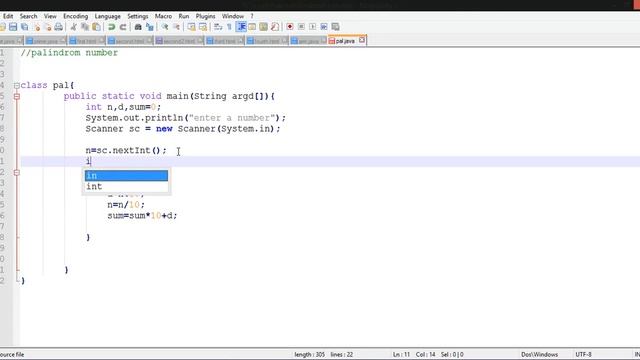The image size is (640, 360).
Task: Click the n=sc.nextInt(); line
Action: [x=126, y=151]
